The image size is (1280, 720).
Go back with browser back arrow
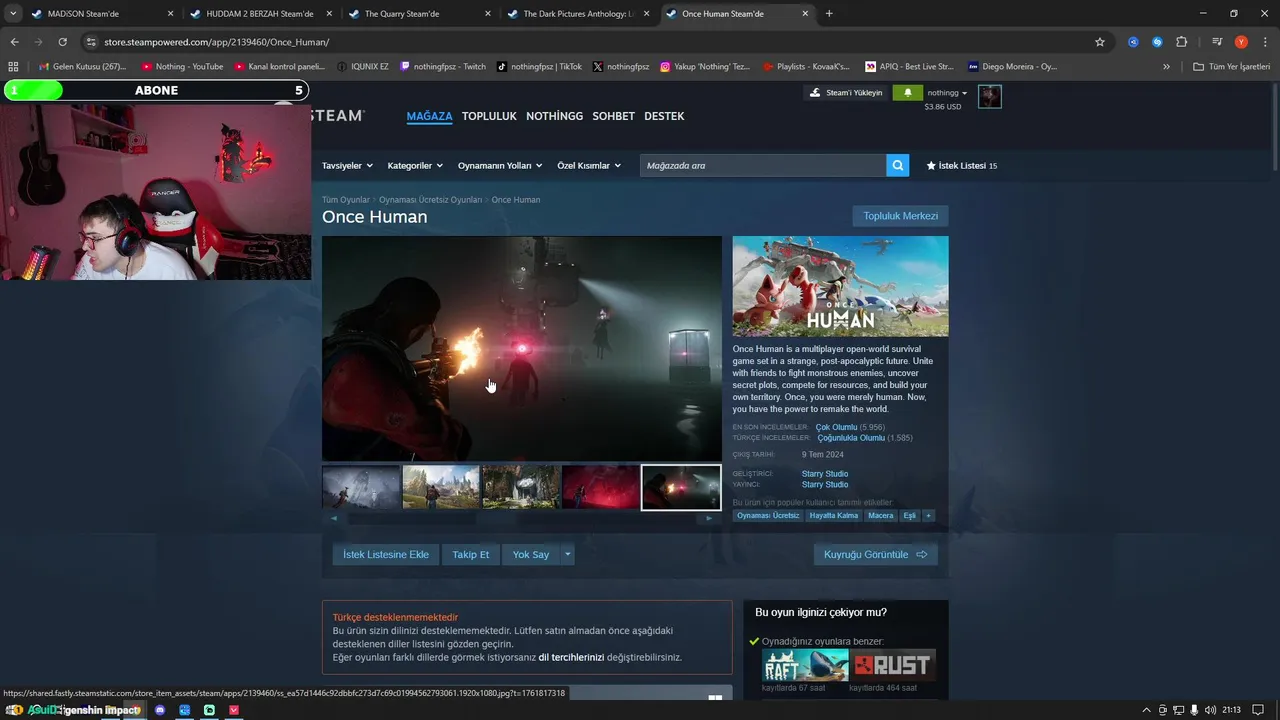[14, 42]
